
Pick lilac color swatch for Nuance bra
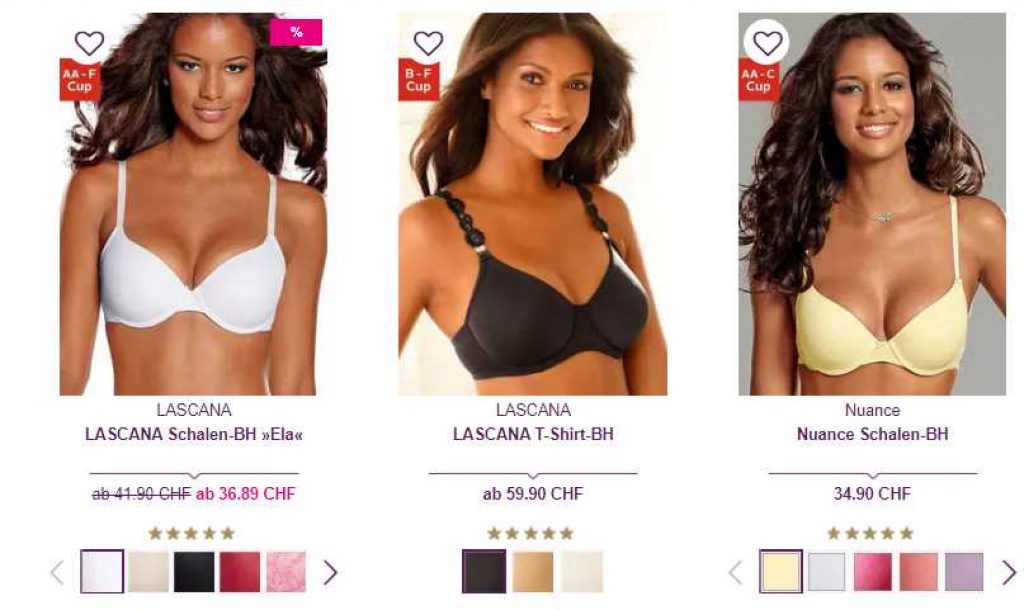click(964, 572)
